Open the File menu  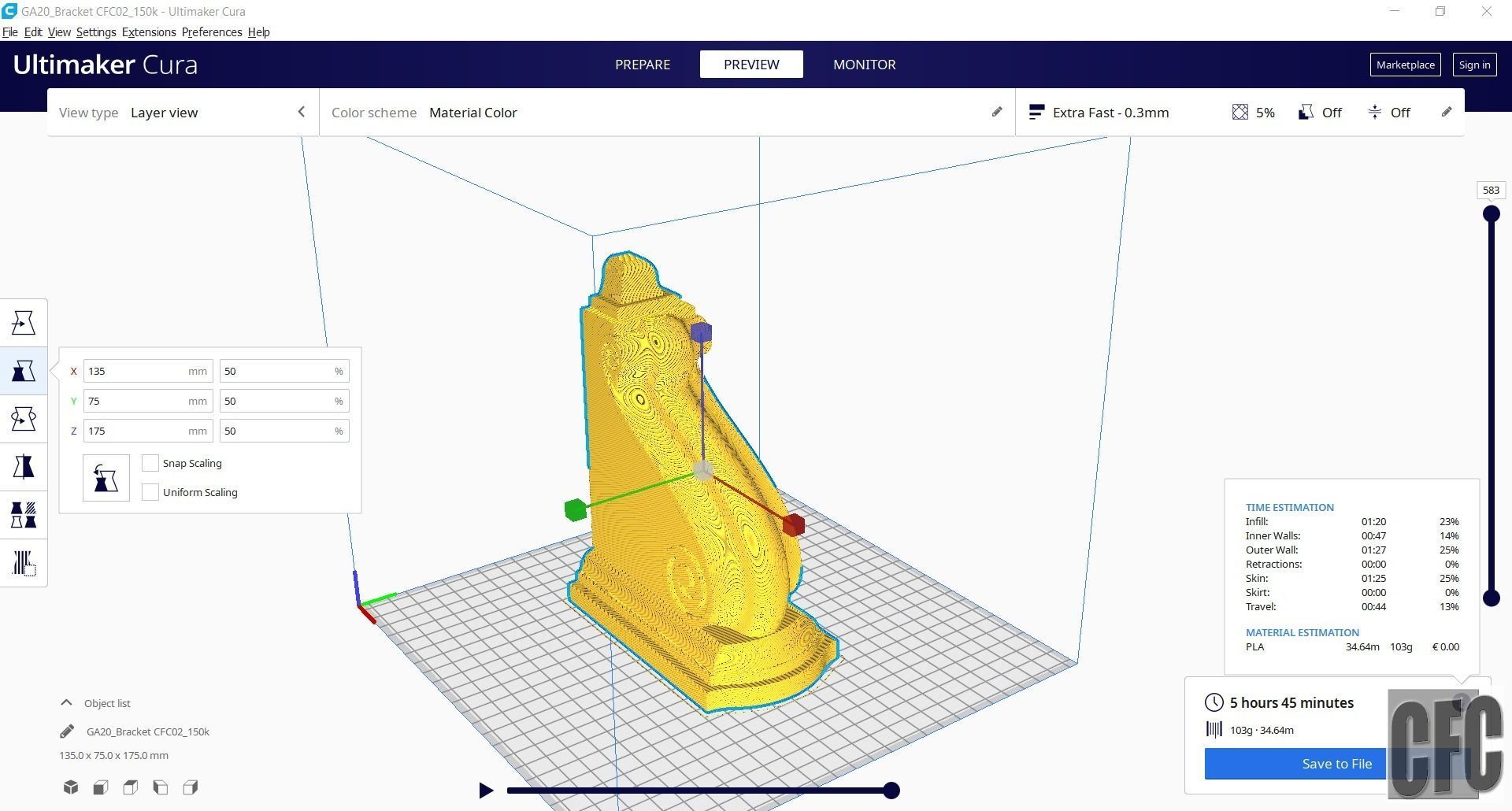pyautogui.click(x=10, y=32)
